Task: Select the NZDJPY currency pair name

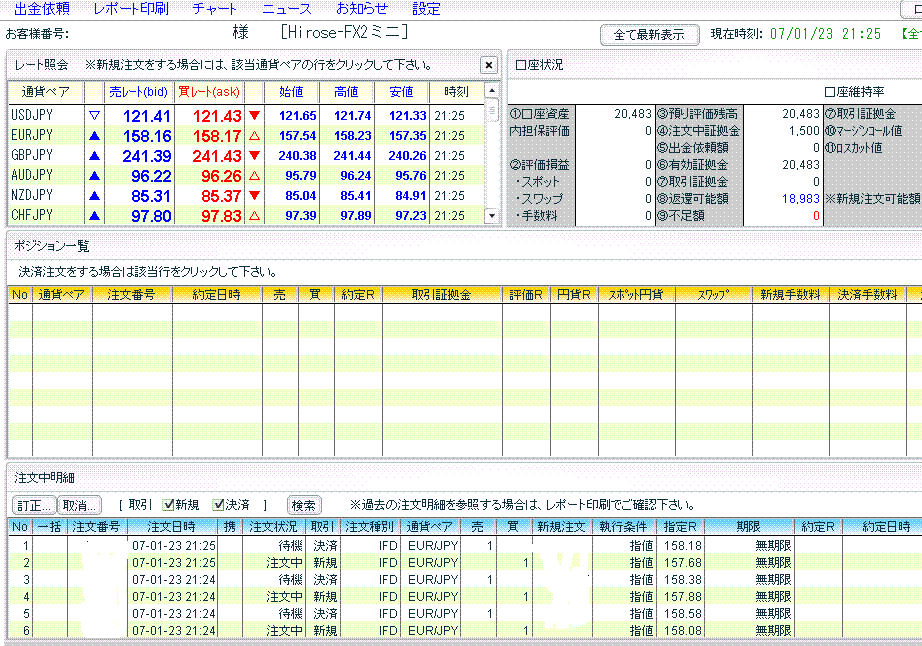Action: [32, 195]
